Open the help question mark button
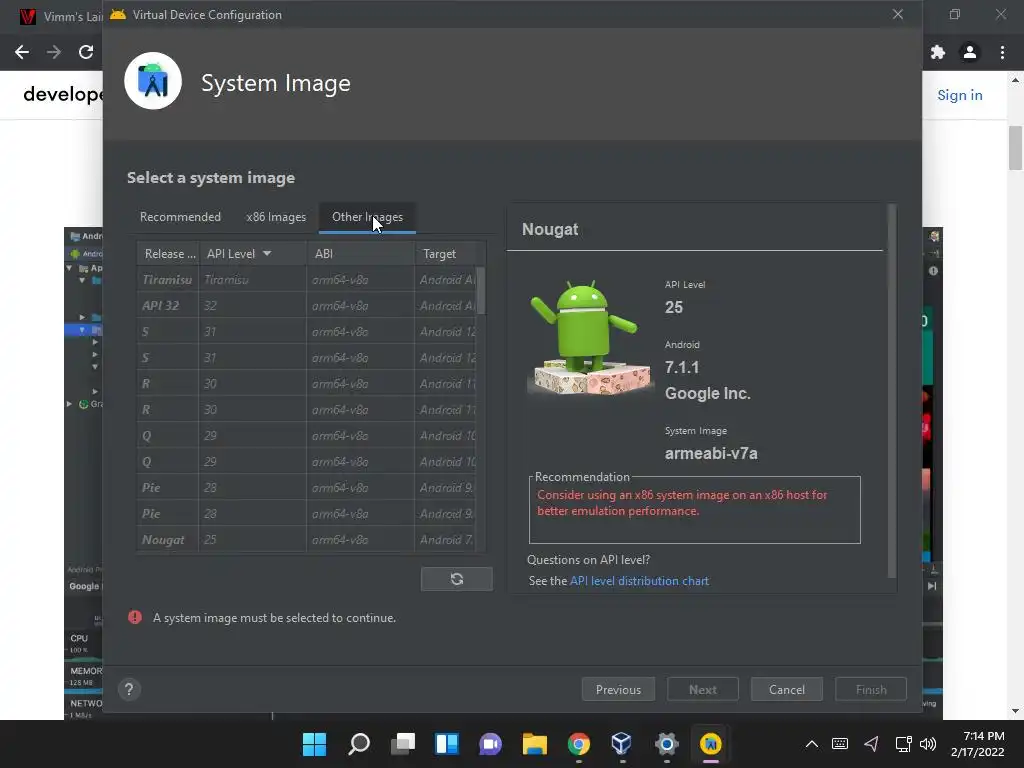The width and height of the screenshot is (1024, 768). point(129,690)
